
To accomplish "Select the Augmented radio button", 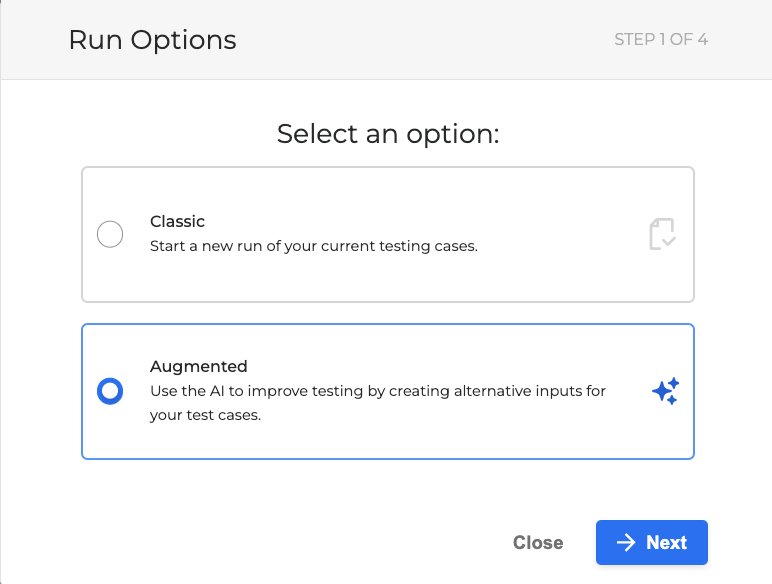I will tap(110, 391).
